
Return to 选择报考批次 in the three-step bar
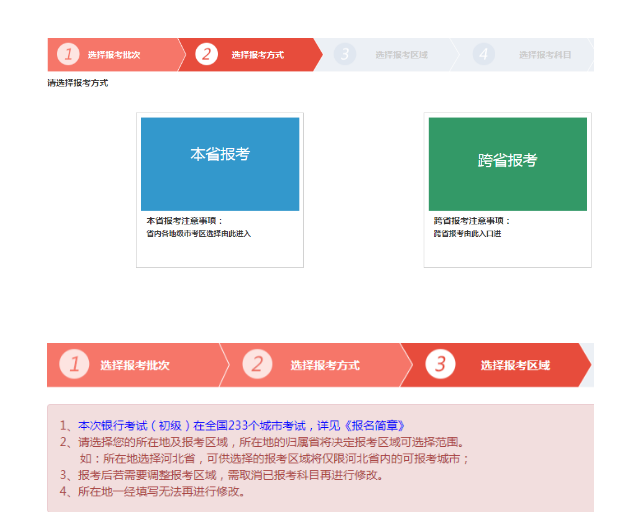pyautogui.click(x=135, y=366)
